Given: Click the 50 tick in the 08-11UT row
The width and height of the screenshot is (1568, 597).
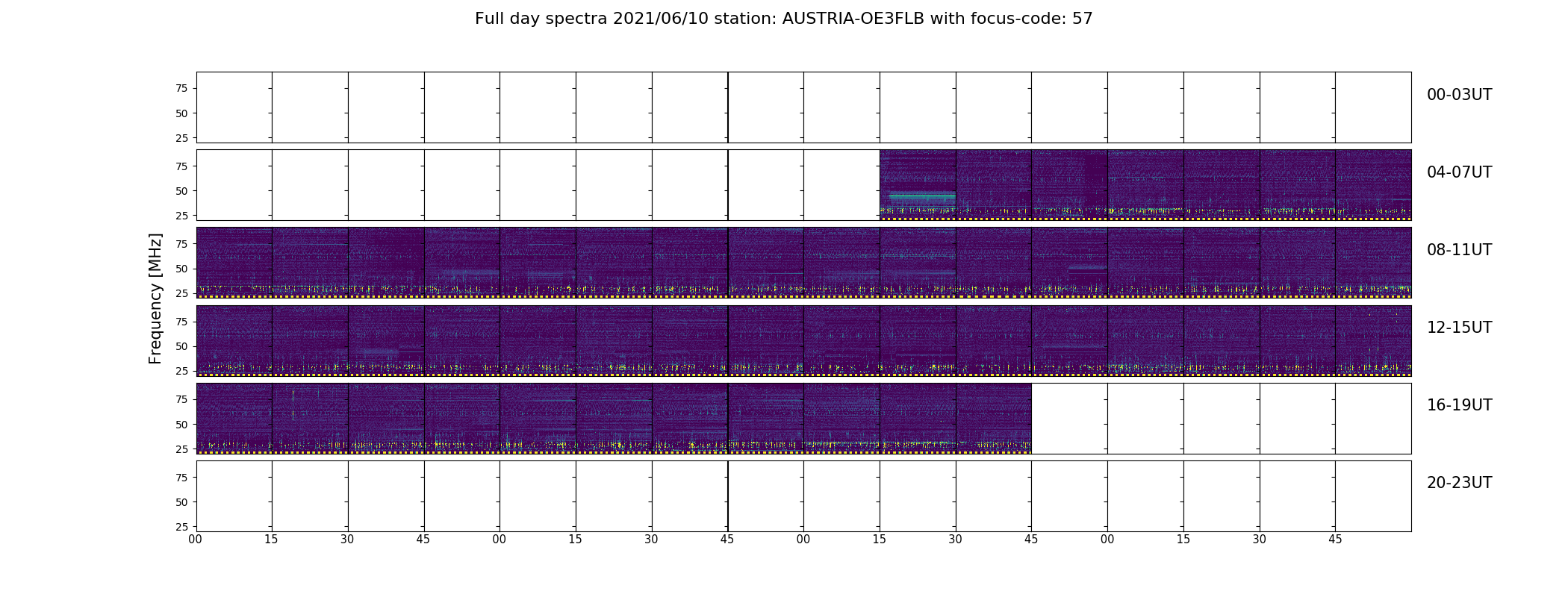Looking at the screenshot, I should pos(181,269).
